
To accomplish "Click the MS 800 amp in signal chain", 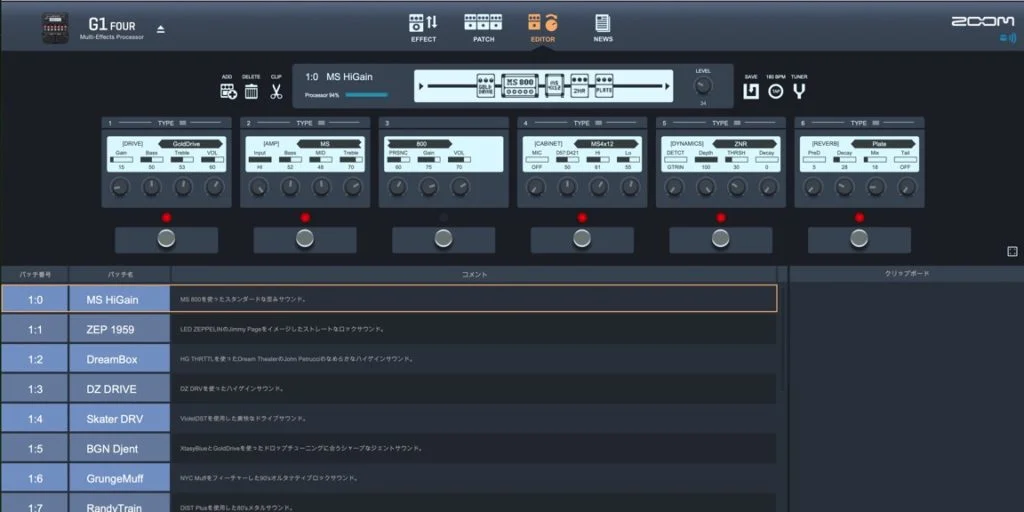I will click(519, 87).
